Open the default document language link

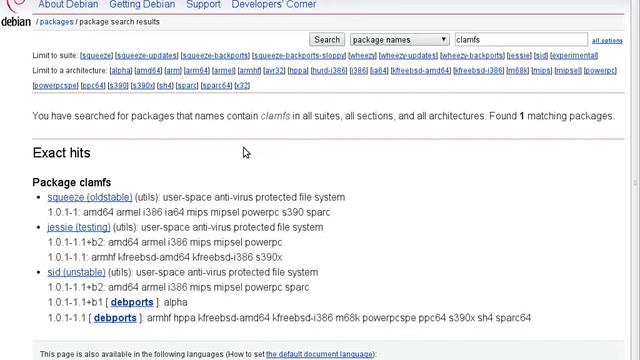pyautogui.click(x=320, y=354)
